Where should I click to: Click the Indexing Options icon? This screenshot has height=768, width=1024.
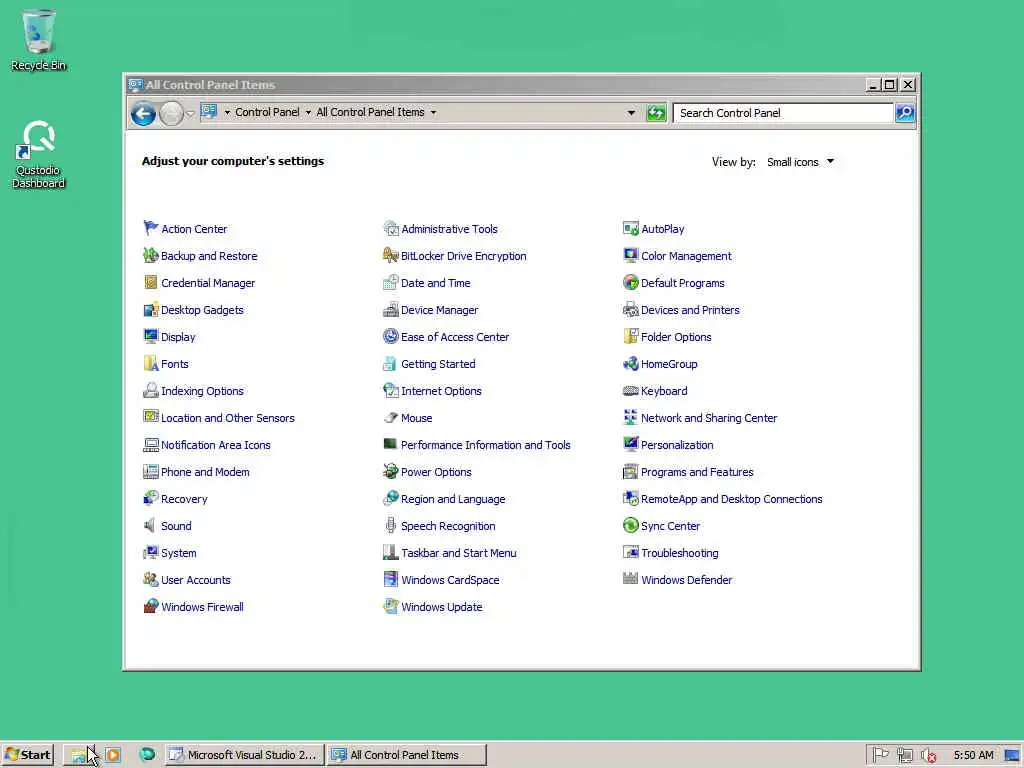(151, 390)
